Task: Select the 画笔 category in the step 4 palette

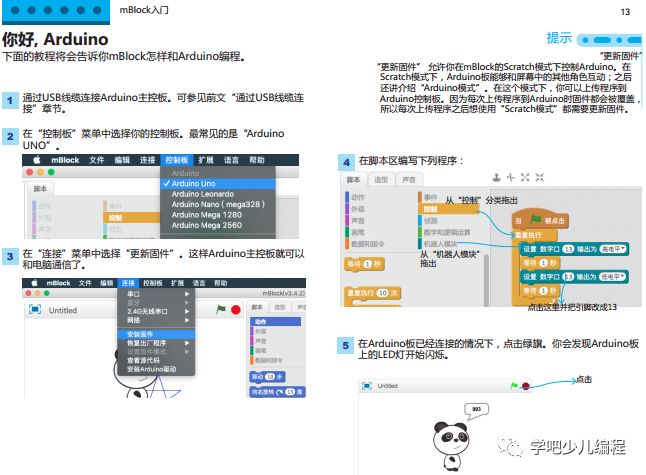Action: pyautogui.click(x=355, y=232)
